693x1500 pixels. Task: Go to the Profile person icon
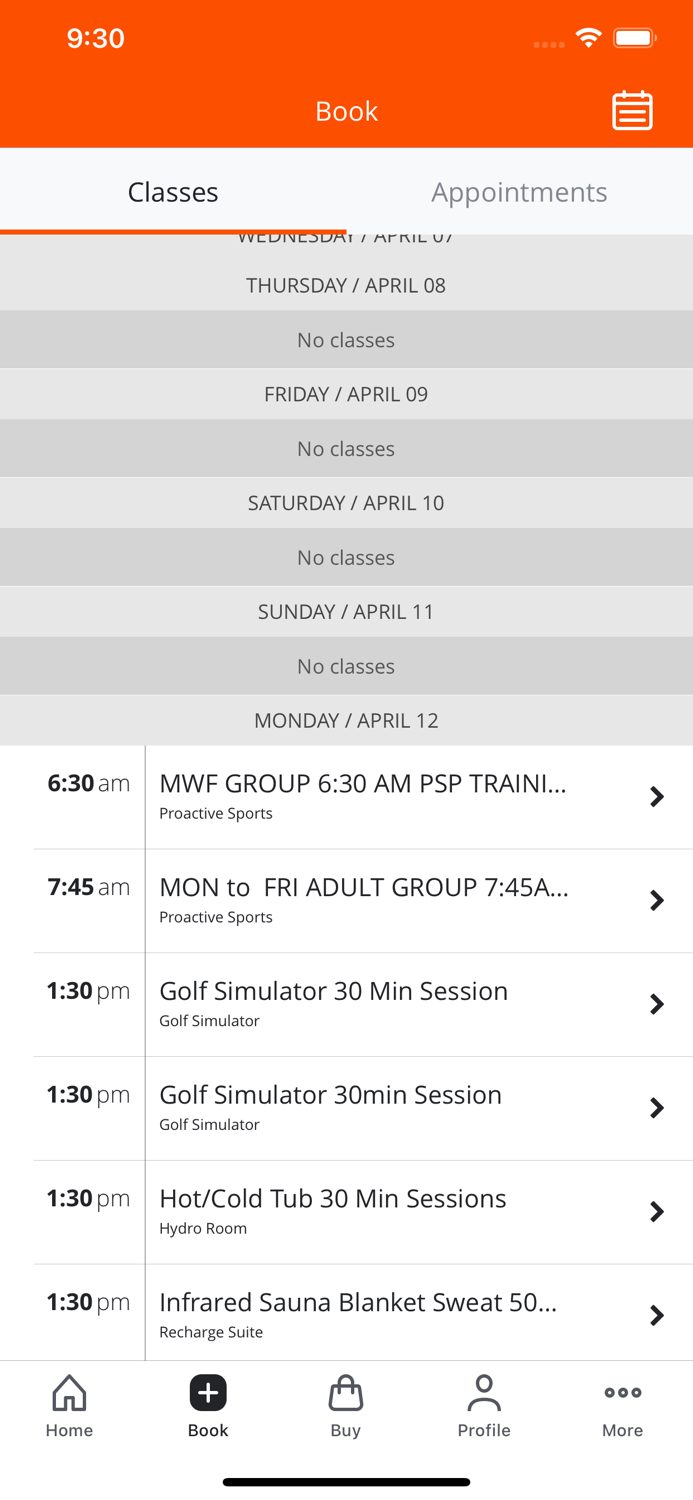click(x=484, y=1393)
